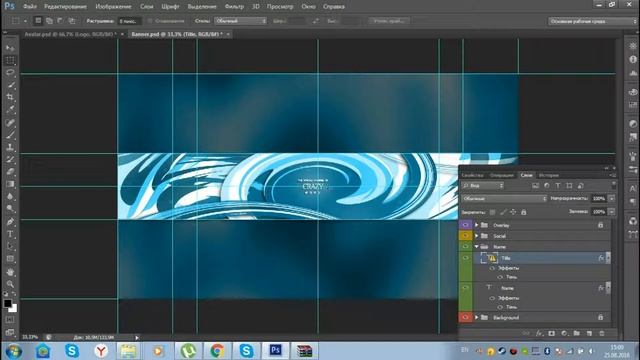
Task: Click the foreground color swatch
Action: coord(7,303)
